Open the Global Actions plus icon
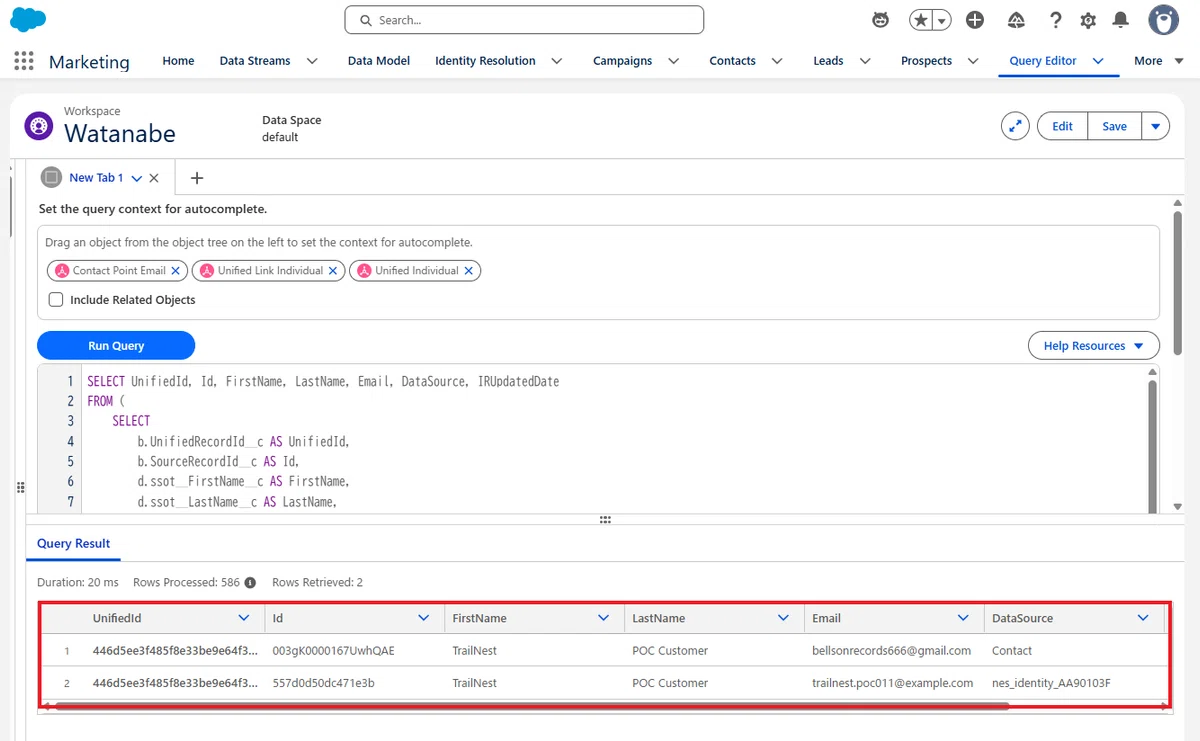1200x741 pixels. coord(975,20)
